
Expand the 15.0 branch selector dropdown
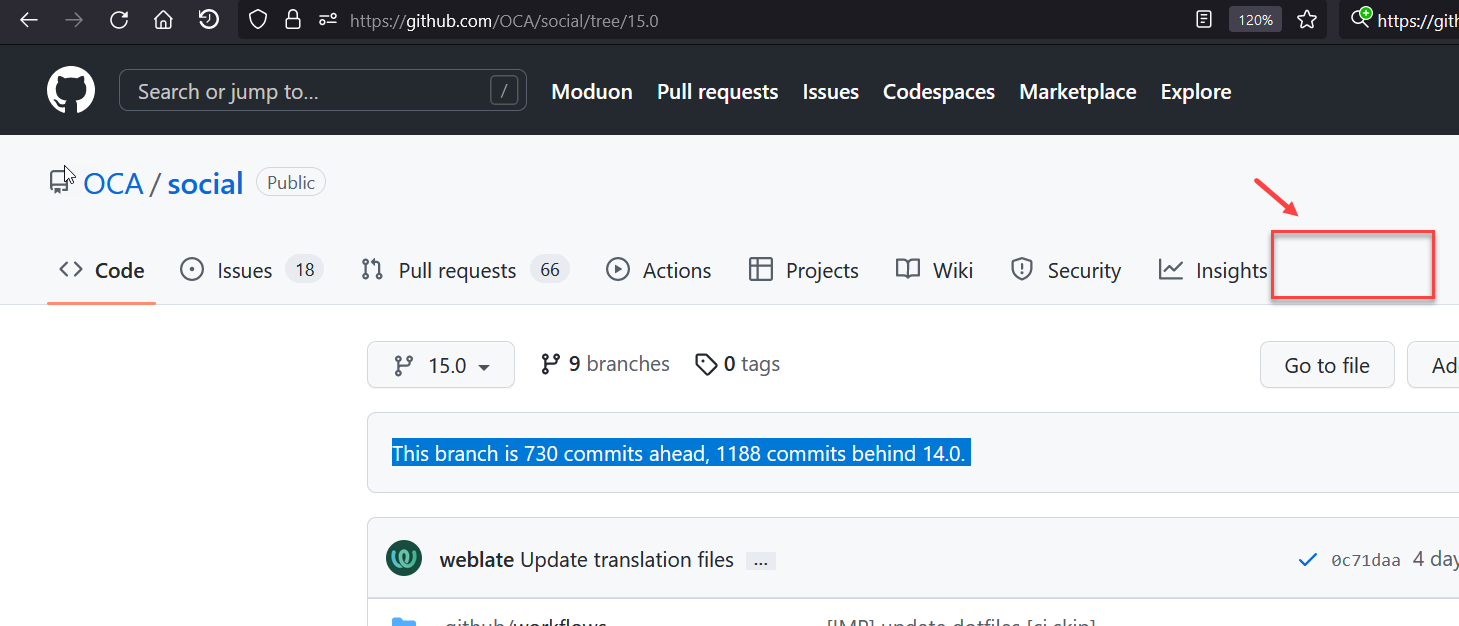click(441, 365)
